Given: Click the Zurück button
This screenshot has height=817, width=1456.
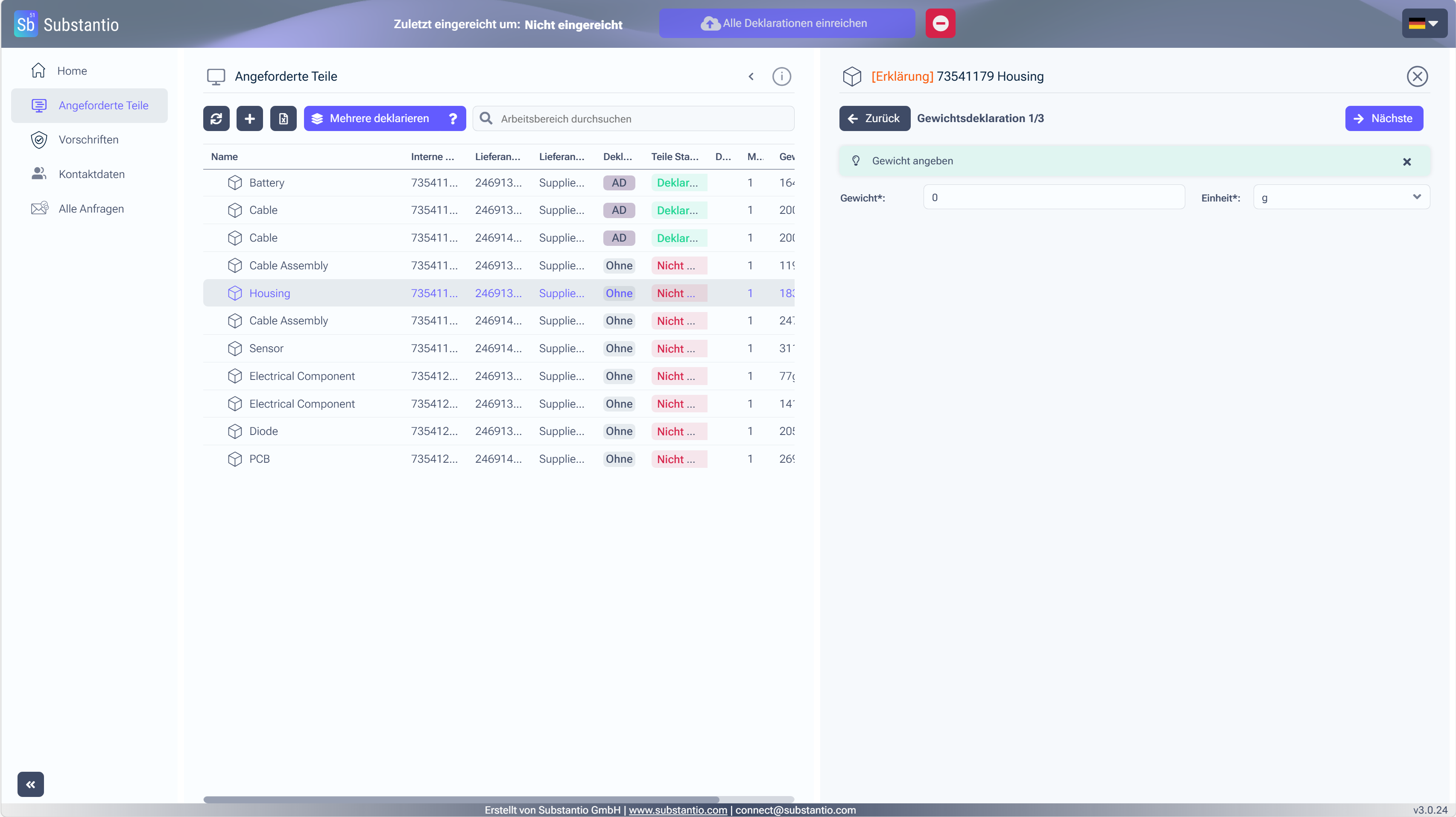Looking at the screenshot, I should [874, 118].
